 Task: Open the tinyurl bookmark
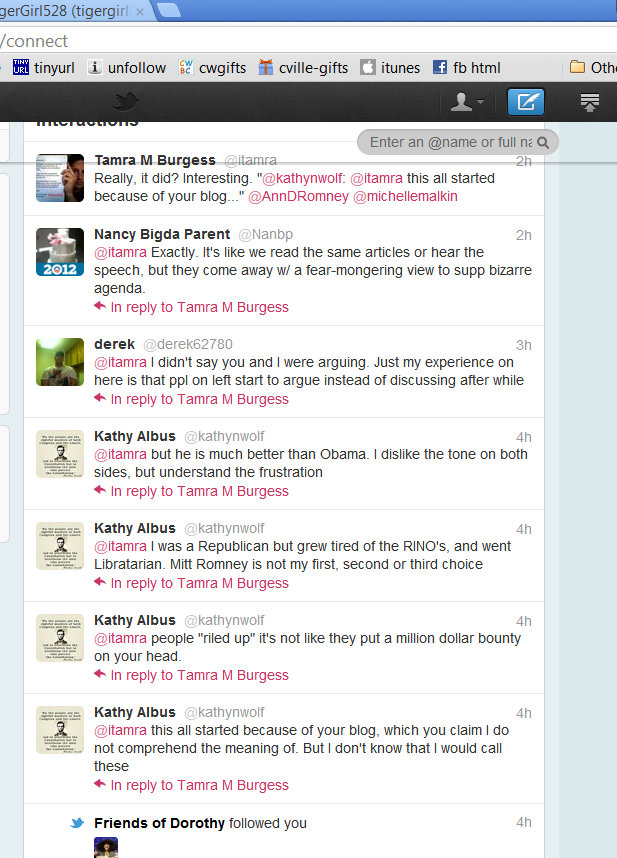[44, 68]
